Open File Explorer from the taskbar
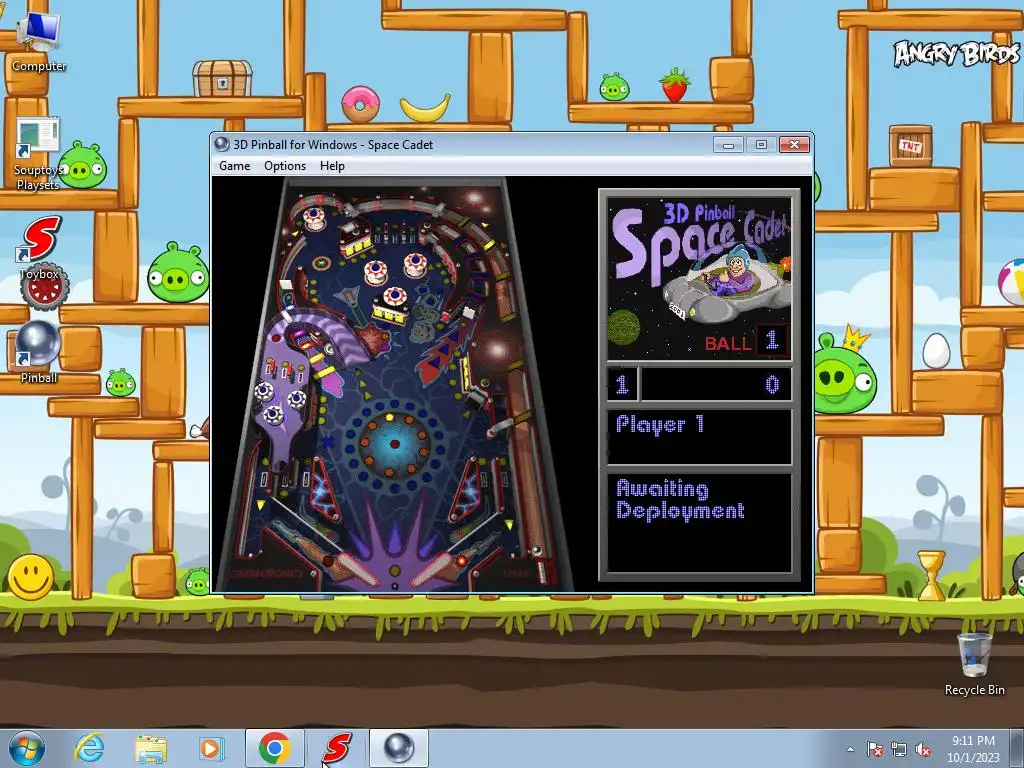This screenshot has width=1024, height=768. tap(151, 748)
